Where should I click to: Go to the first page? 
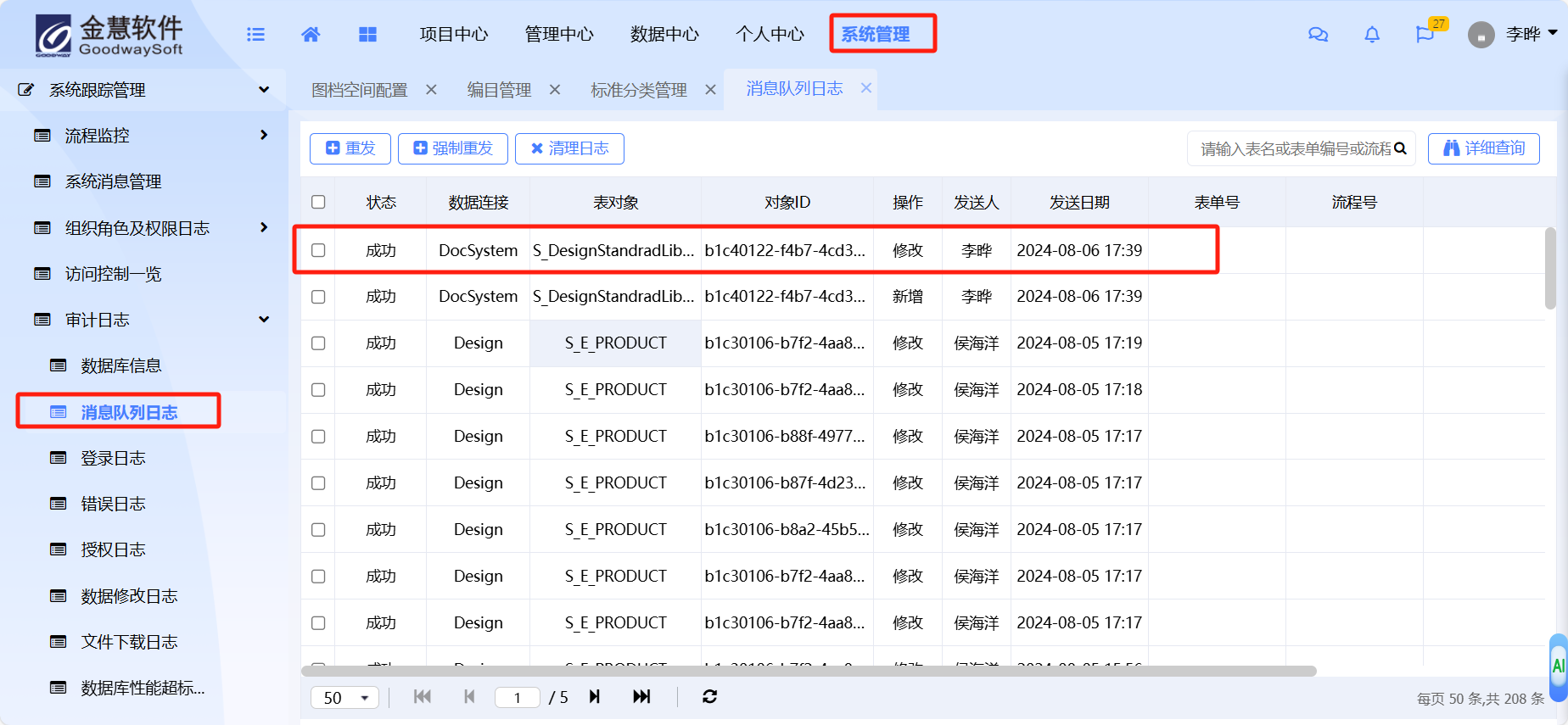[x=423, y=696]
